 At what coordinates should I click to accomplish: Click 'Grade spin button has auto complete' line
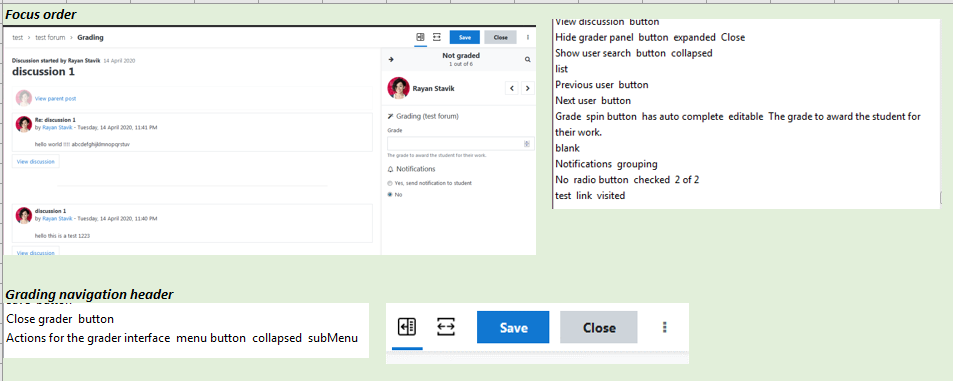point(738,116)
